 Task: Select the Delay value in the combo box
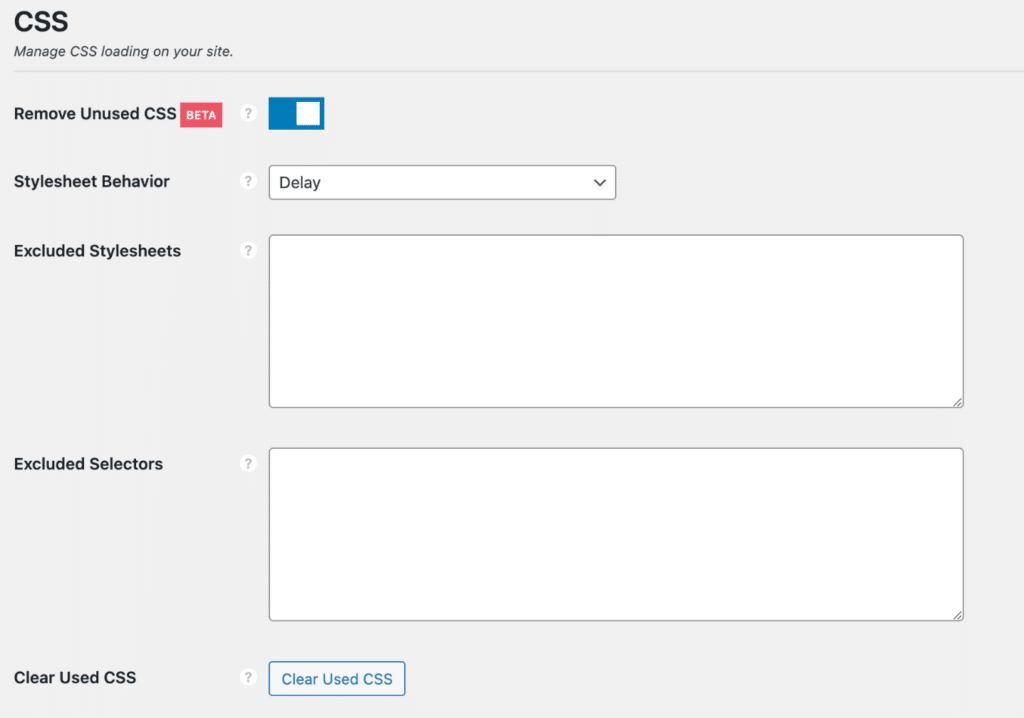point(442,182)
